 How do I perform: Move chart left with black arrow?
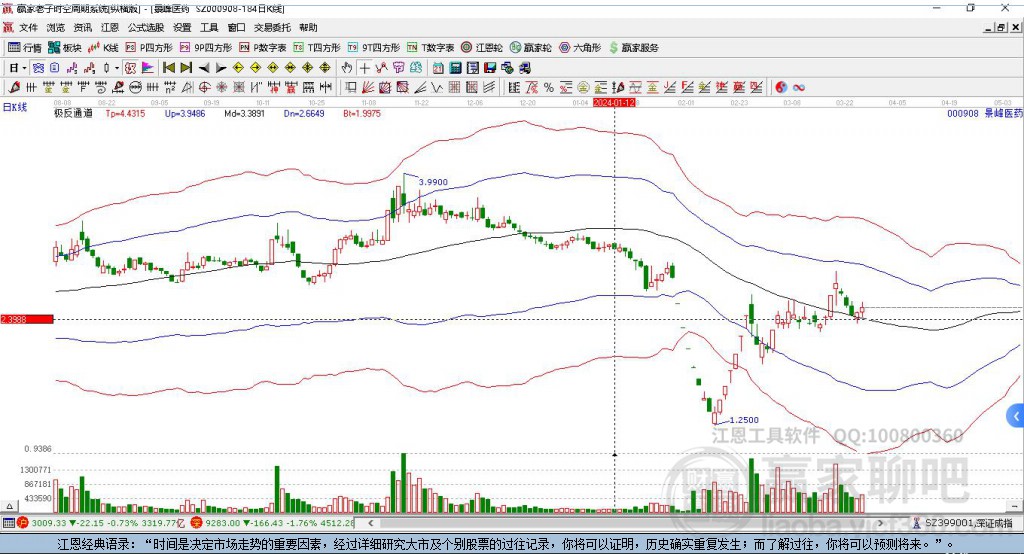click(x=204, y=68)
